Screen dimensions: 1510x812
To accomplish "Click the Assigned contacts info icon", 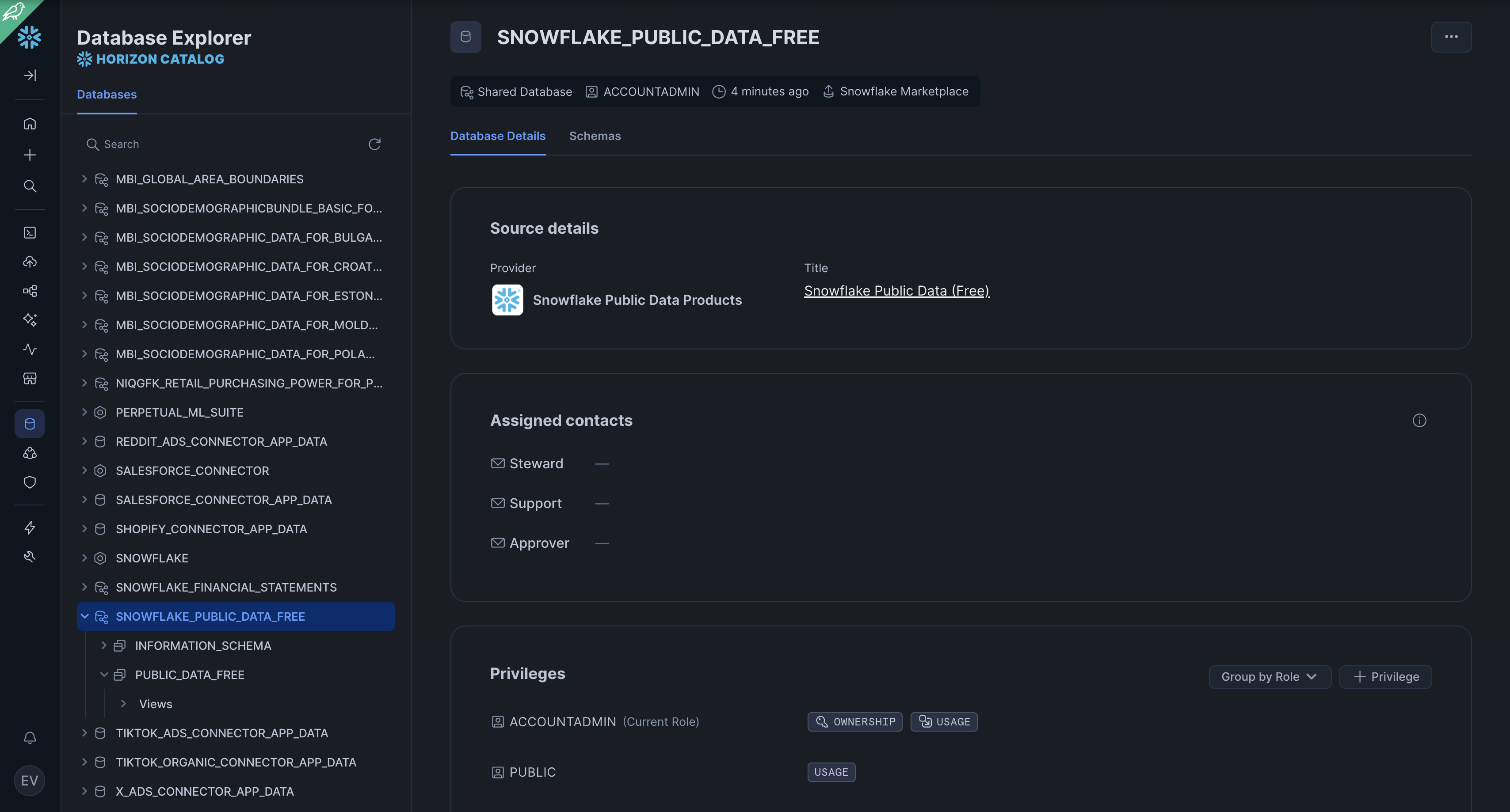I will pos(1419,421).
